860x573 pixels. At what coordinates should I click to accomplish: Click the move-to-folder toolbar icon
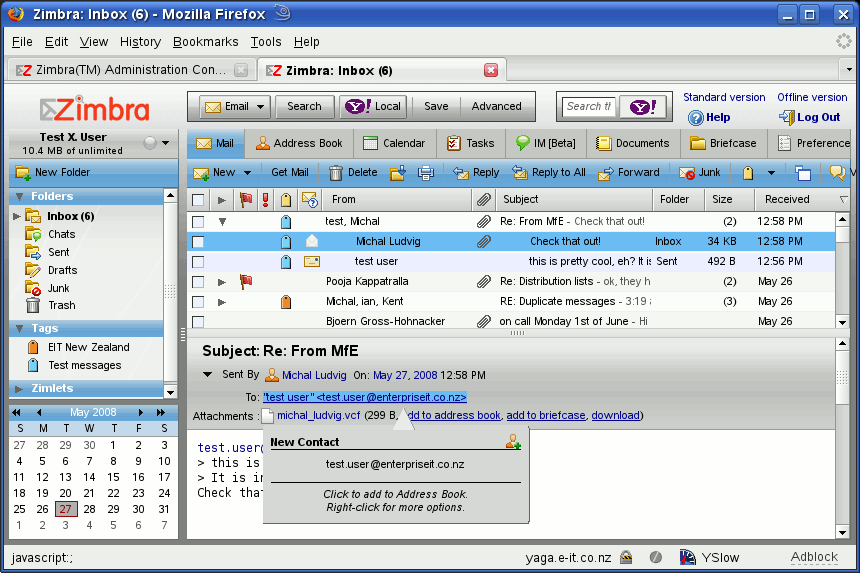[398, 173]
